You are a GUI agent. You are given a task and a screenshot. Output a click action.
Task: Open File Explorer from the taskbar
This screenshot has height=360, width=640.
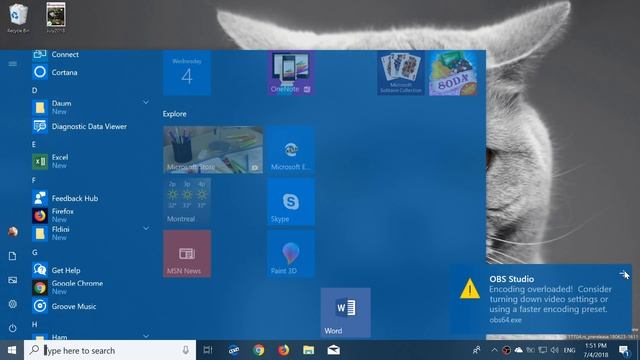tap(309, 350)
